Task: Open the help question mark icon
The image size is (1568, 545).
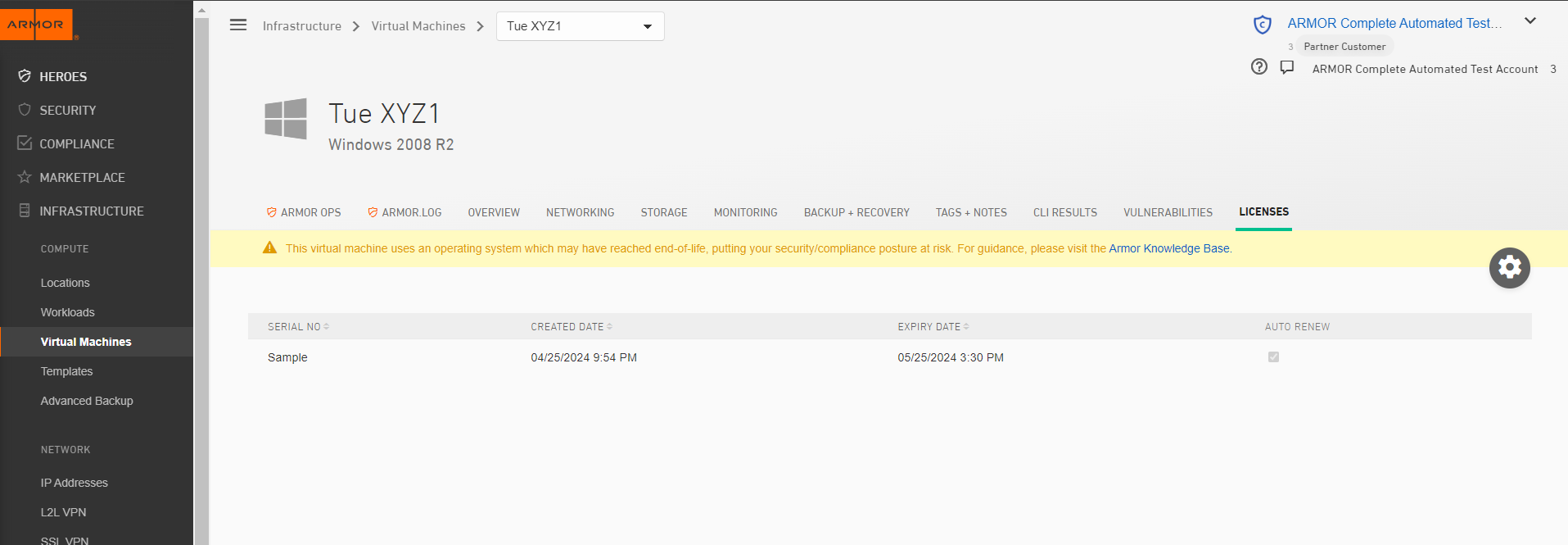Action: click(x=1259, y=67)
